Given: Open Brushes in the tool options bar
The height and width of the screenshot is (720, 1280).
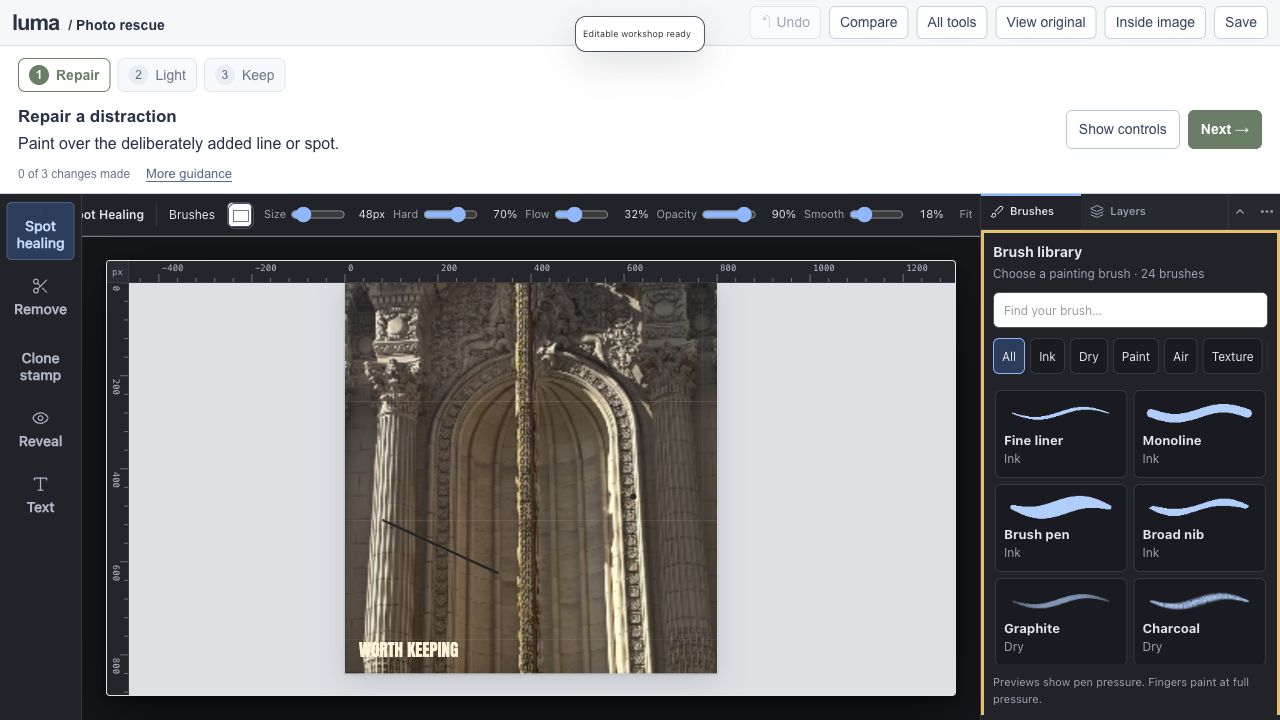Looking at the screenshot, I should click(x=192, y=214).
